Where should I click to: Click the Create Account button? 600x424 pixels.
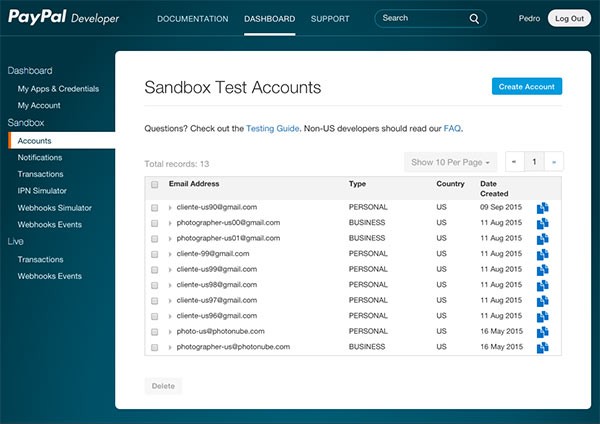527,86
